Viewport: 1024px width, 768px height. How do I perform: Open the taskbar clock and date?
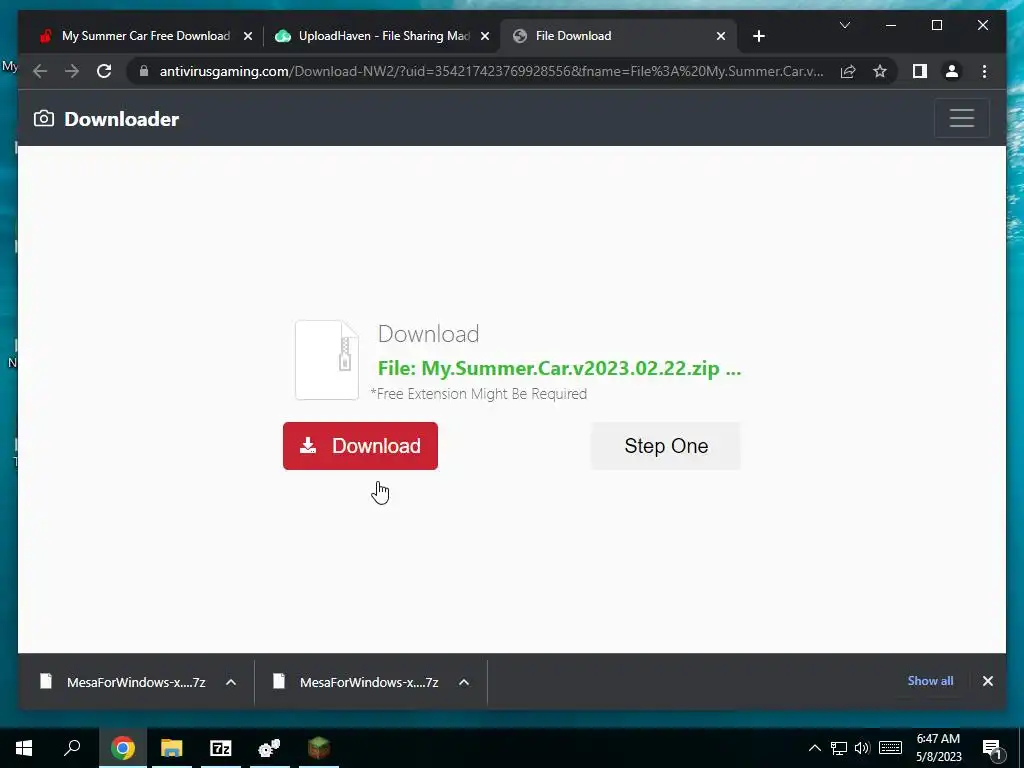click(938, 748)
